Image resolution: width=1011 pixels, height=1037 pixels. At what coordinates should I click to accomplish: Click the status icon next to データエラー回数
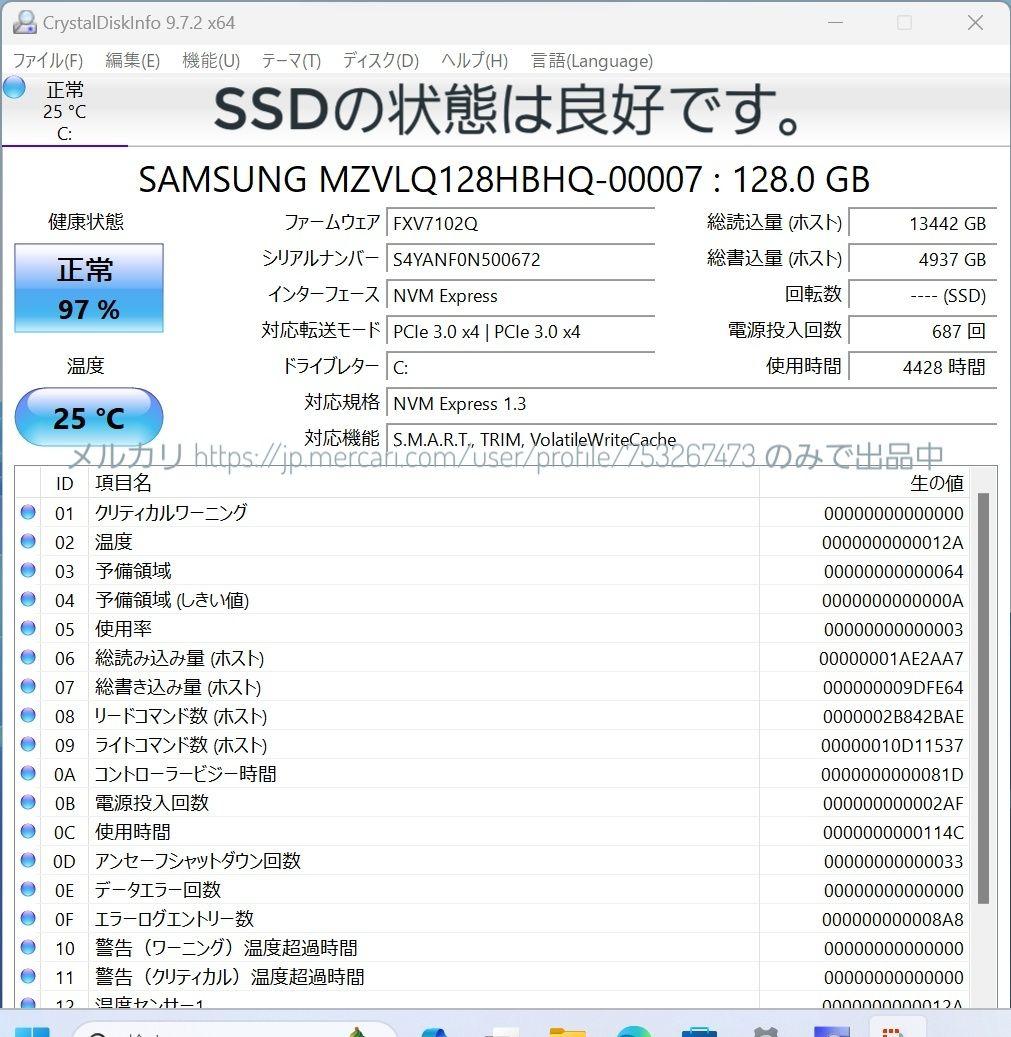coord(27,890)
